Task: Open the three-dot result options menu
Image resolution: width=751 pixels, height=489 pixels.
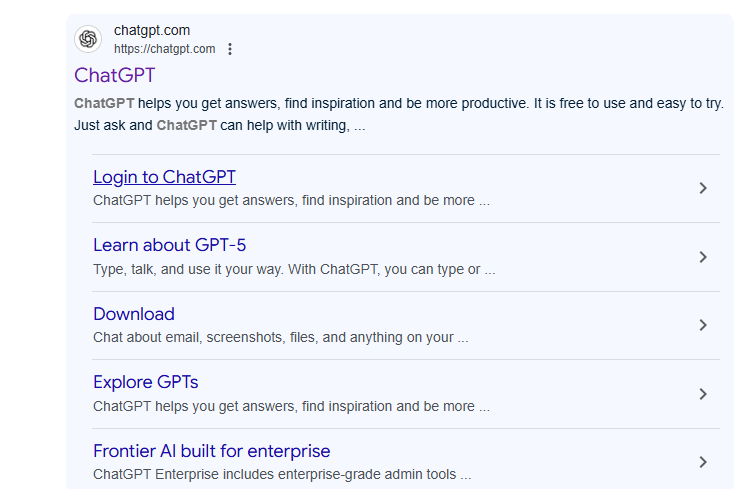Action: (231, 49)
